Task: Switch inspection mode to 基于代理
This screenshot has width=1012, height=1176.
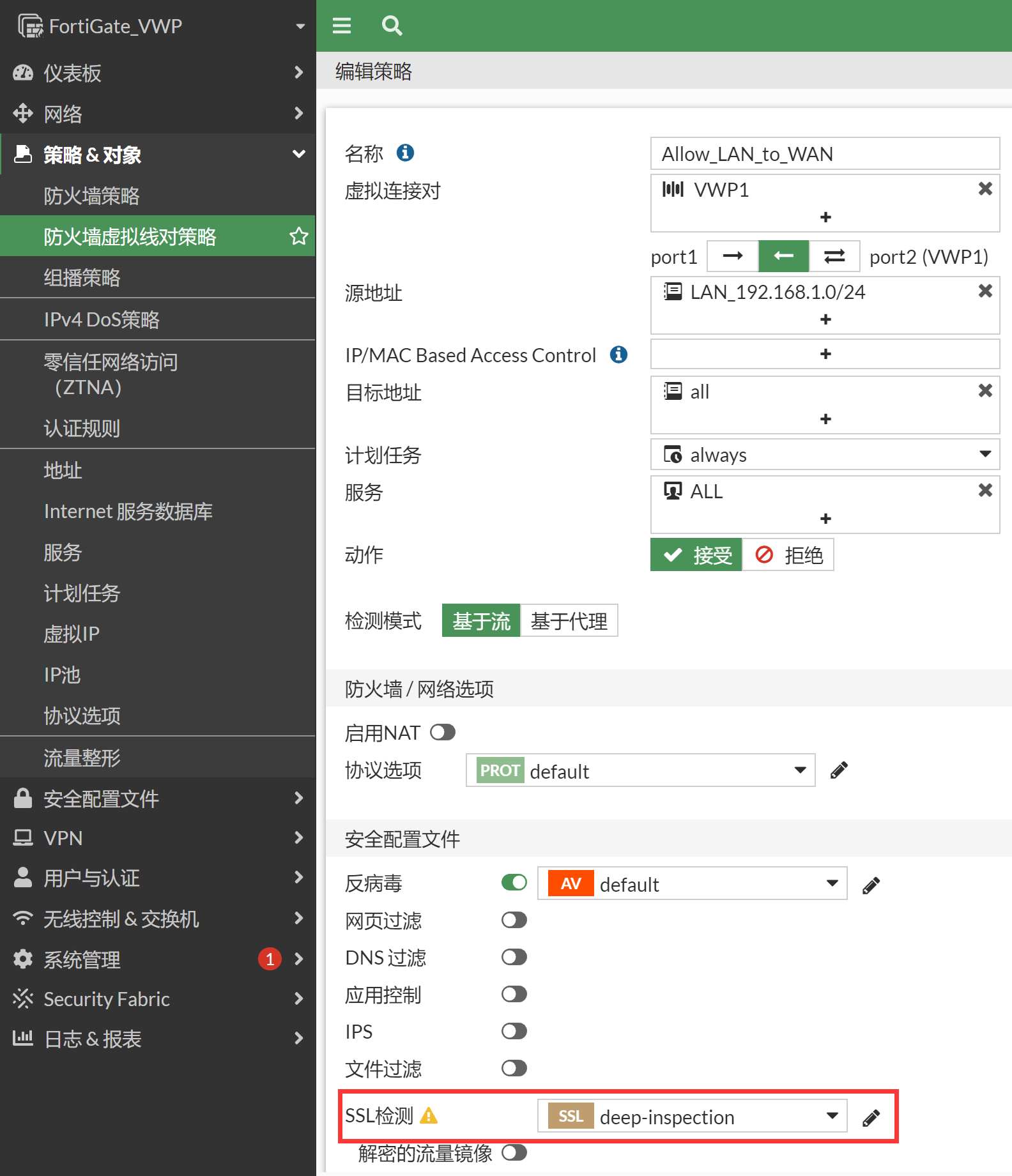Action: [x=569, y=621]
